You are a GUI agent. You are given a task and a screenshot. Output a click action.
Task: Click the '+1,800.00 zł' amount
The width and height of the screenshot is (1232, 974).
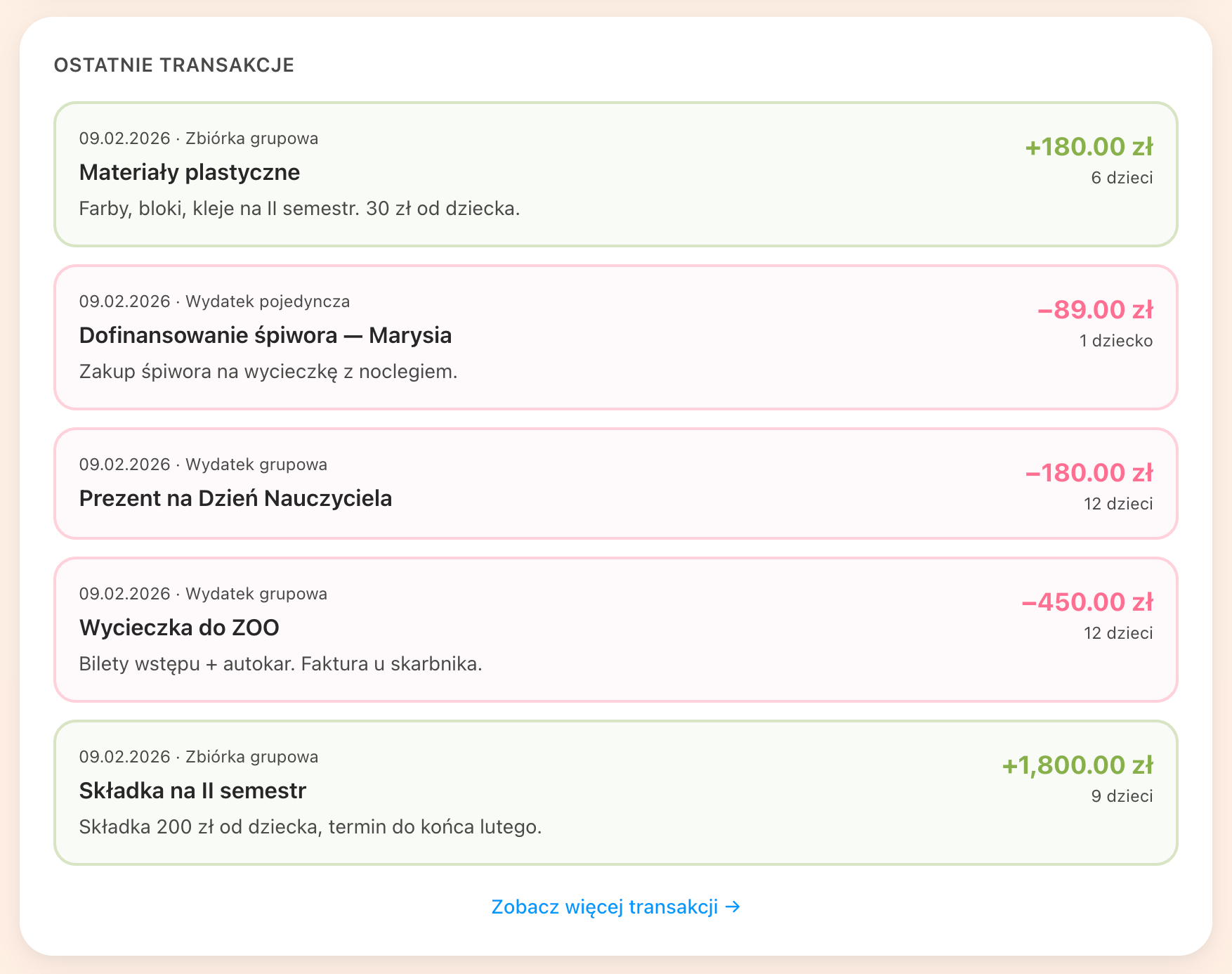pyautogui.click(x=1078, y=765)
